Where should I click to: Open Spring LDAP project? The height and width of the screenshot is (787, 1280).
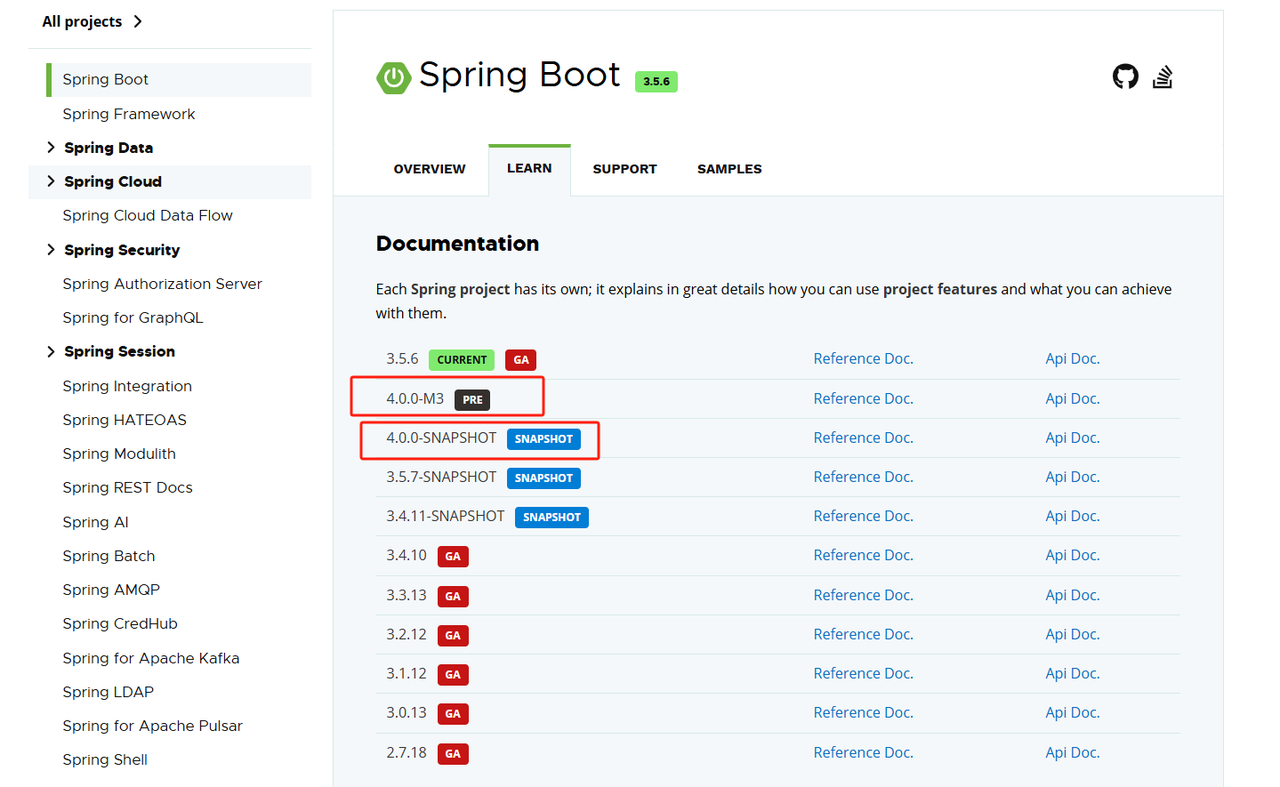(x=108, y=692)
